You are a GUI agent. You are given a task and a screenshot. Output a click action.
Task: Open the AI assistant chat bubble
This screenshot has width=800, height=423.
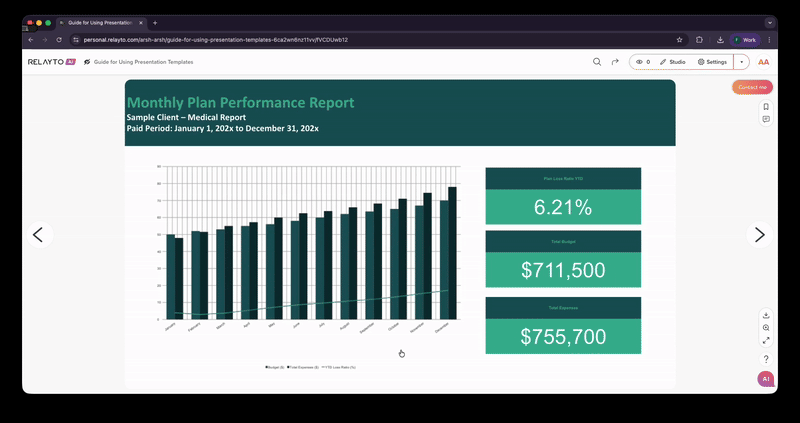click(765, 379)
